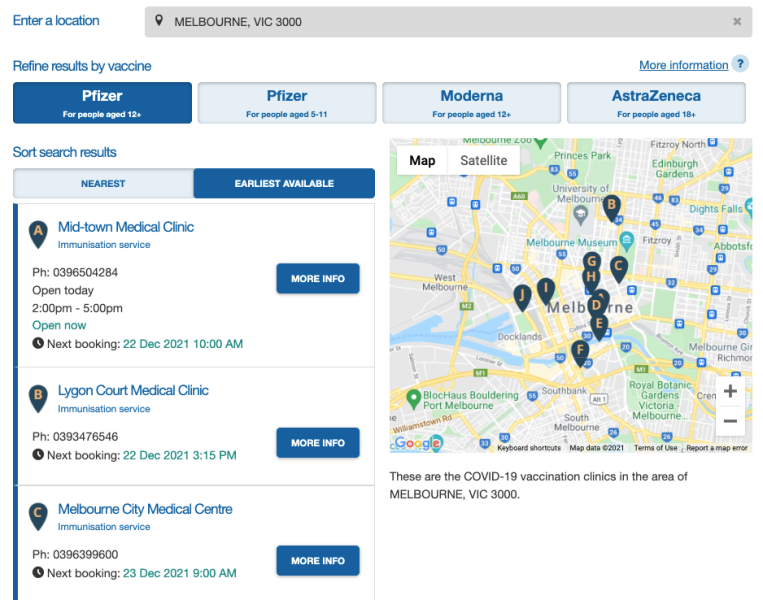Open More Info for Lygon Court Medical Clinic

click(318, 443)
